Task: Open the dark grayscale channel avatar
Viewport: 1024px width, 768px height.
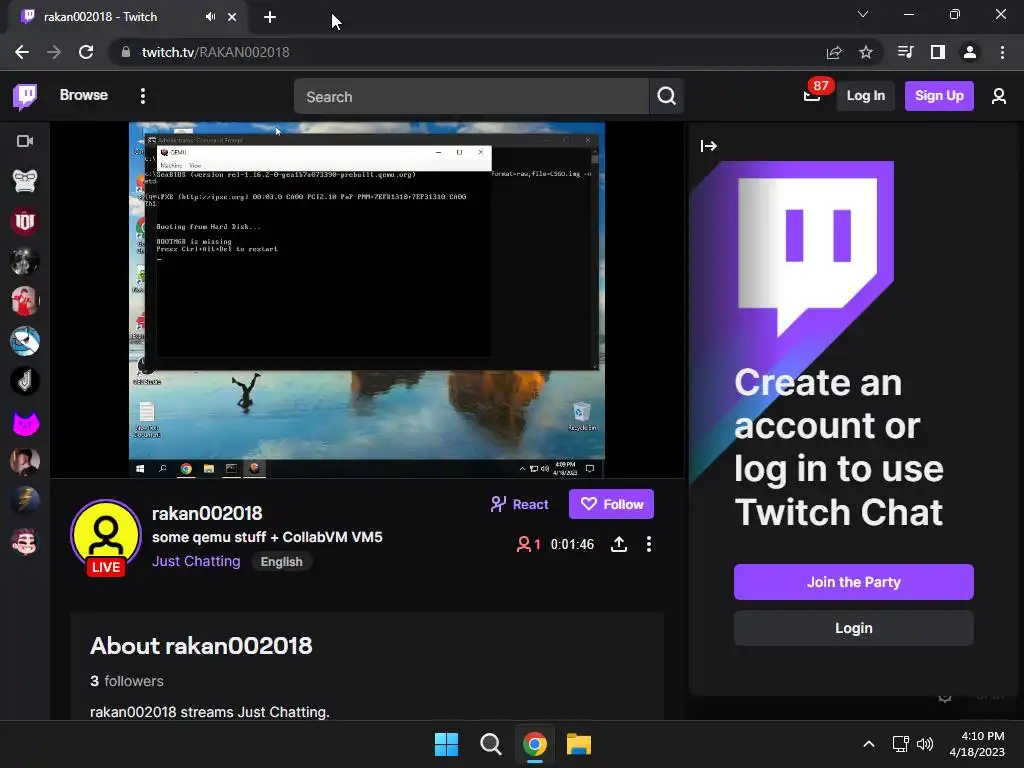Action: click(25, 261)
